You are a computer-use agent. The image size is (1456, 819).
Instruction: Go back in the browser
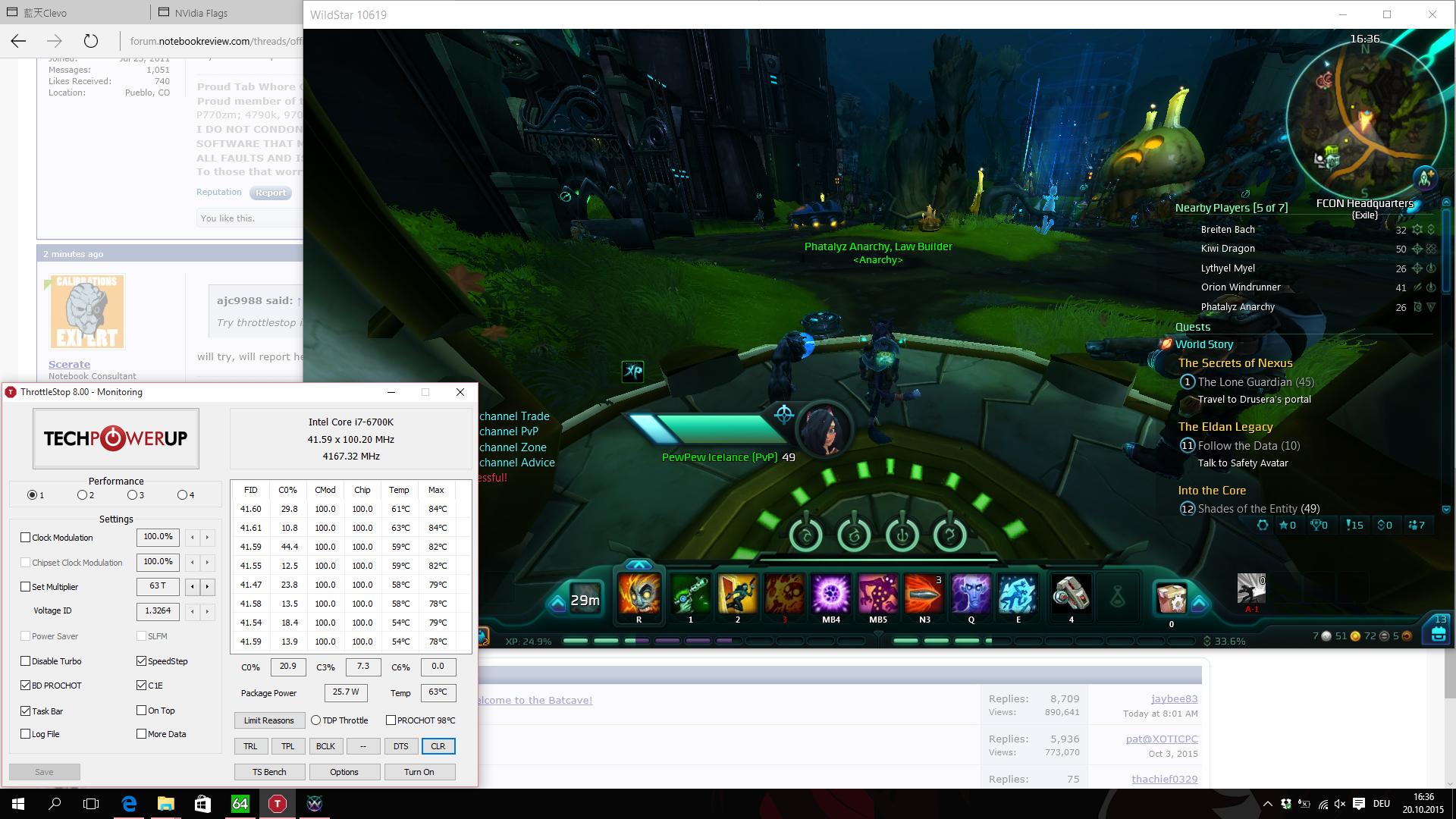coord(18,41)
